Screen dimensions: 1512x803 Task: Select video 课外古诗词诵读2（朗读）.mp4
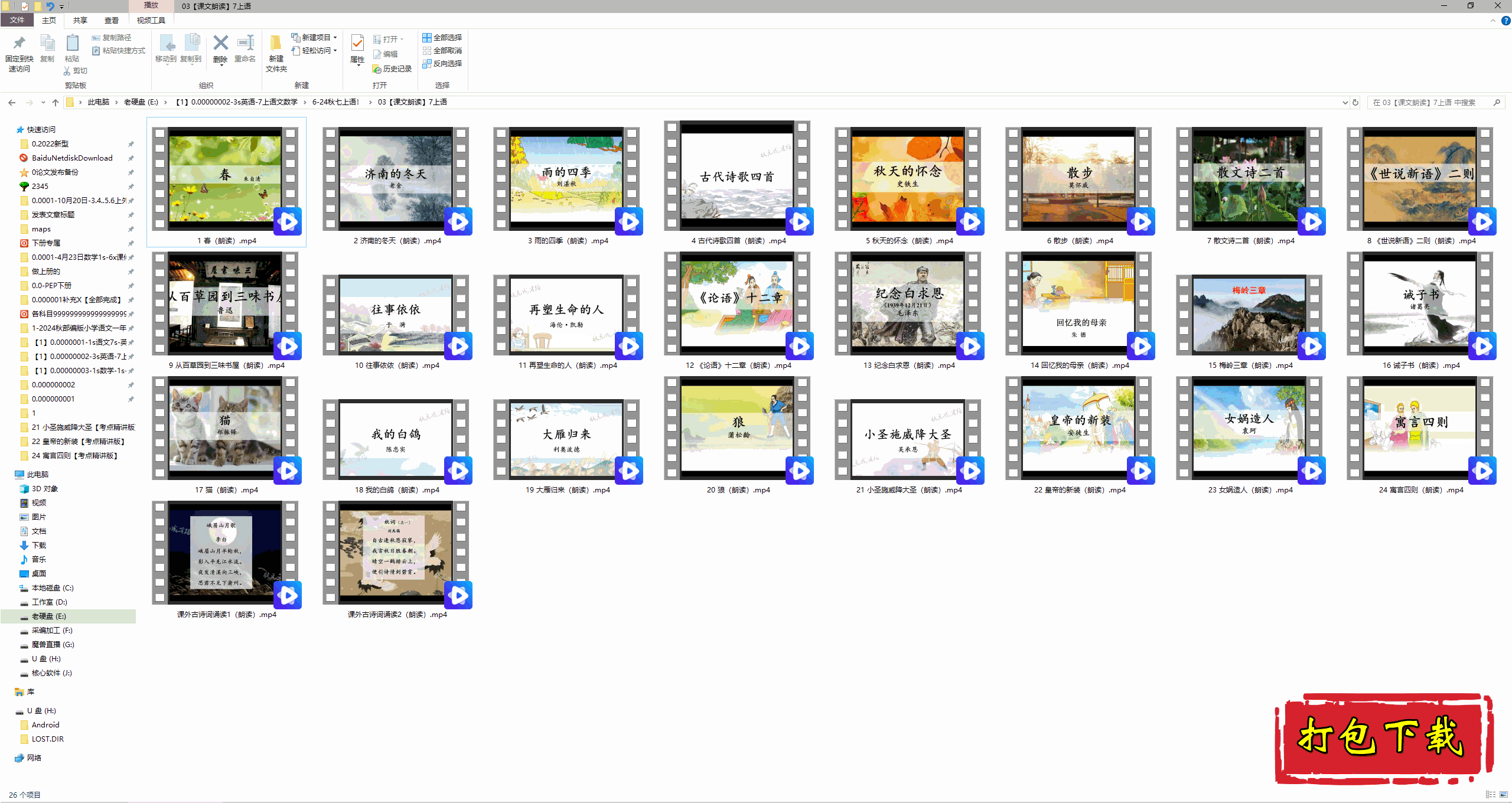point(397,559)
